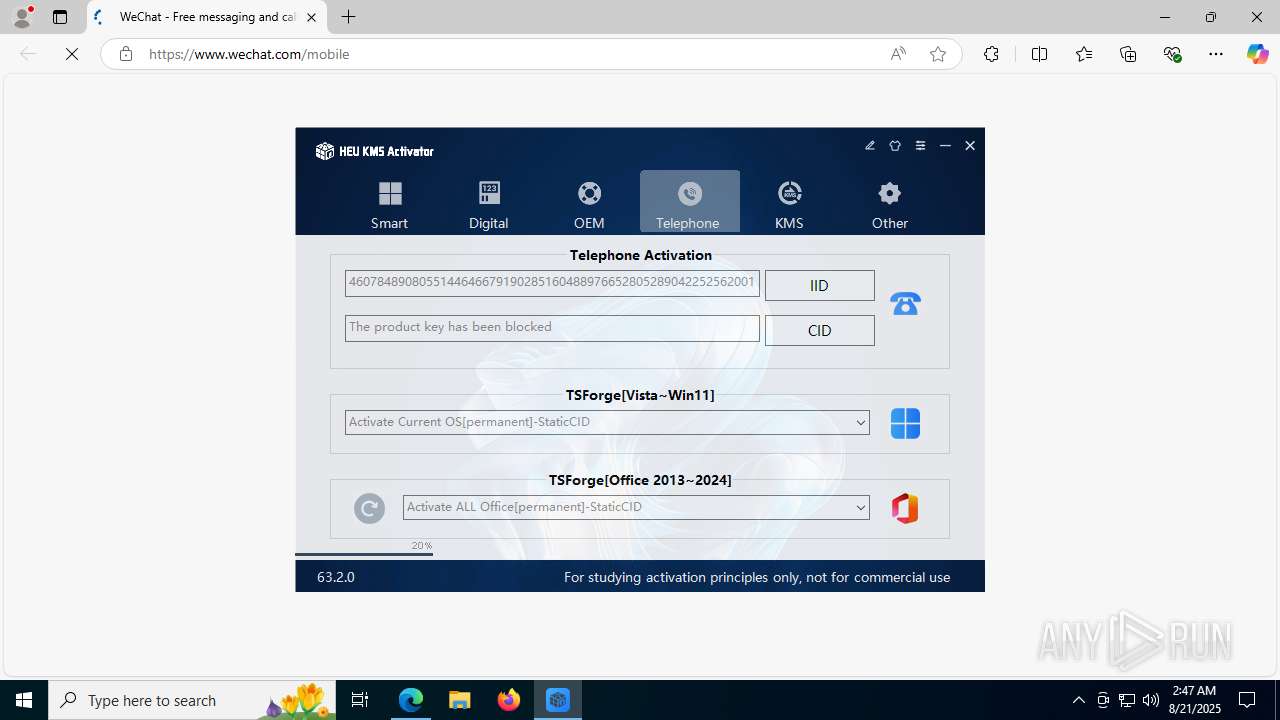Open the Smart activation tab
This screenshot has width=1280, height=720.
coord(389,203)
